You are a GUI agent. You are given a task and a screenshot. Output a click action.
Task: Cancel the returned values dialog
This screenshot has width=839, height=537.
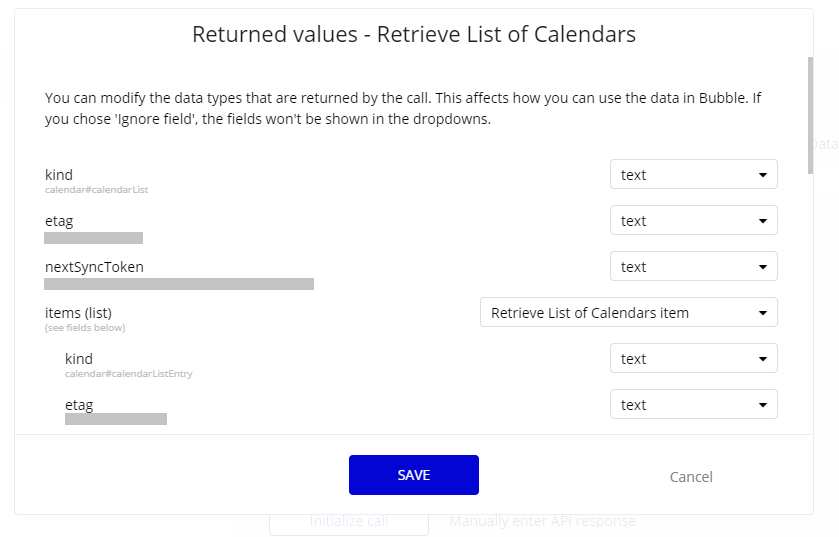[691, 477]
